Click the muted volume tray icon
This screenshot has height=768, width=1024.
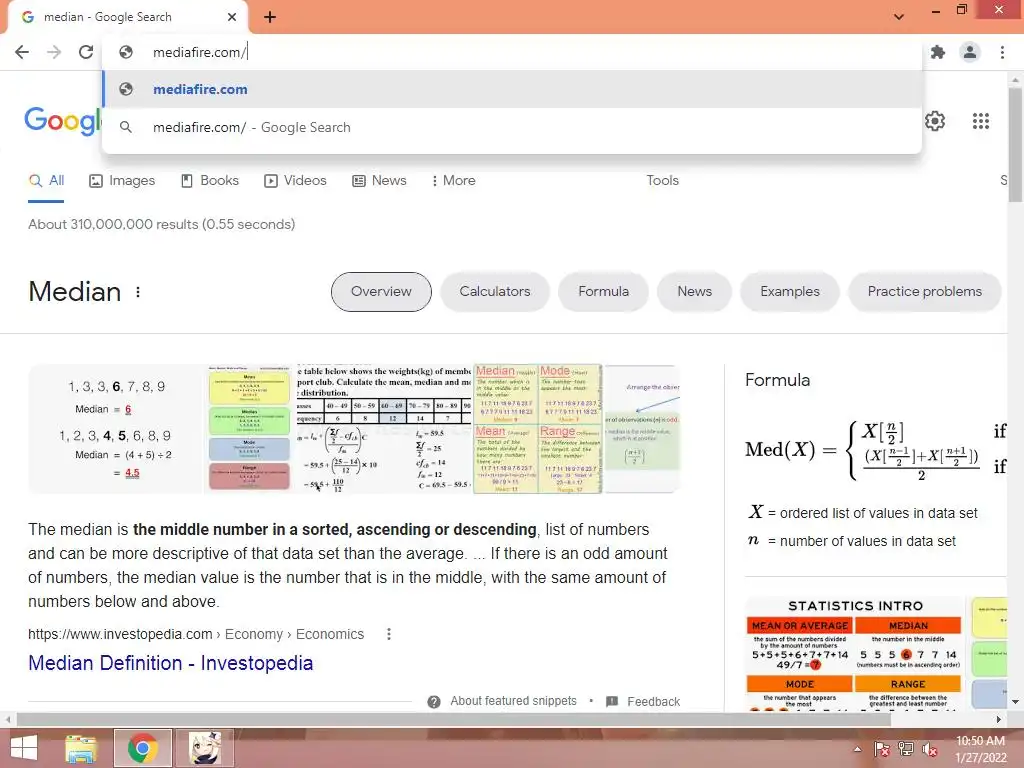coord(930,749)
